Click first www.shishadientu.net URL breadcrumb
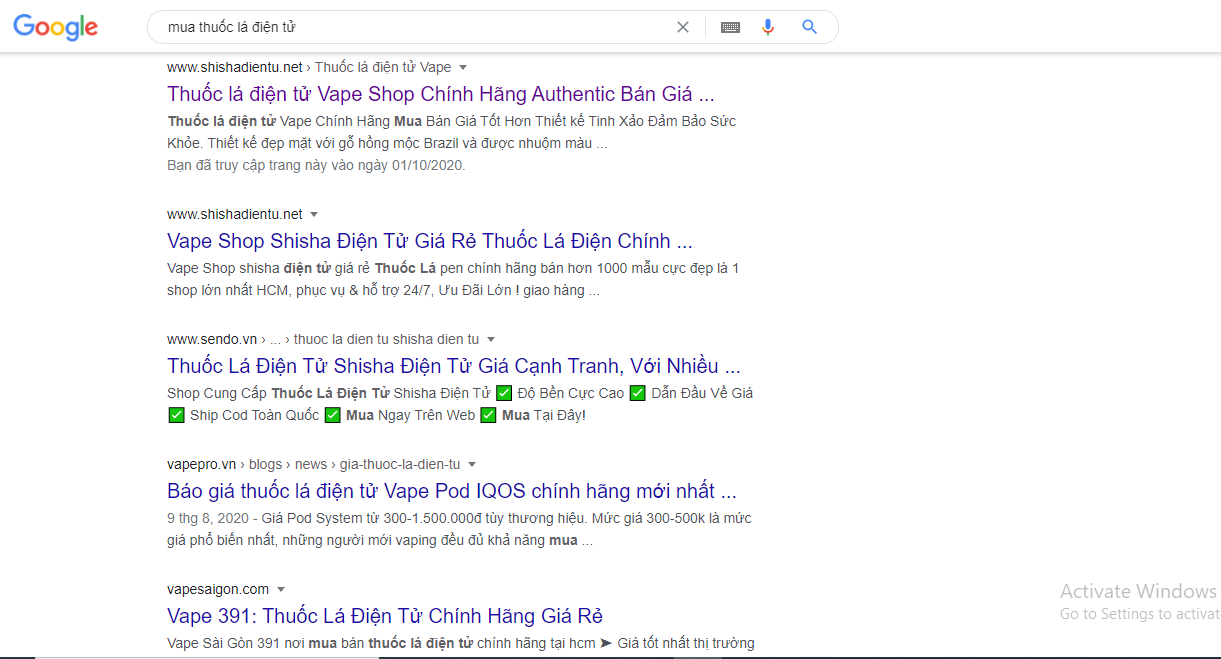The height and width of the screenshot is (659, 1221). [234, 67]
